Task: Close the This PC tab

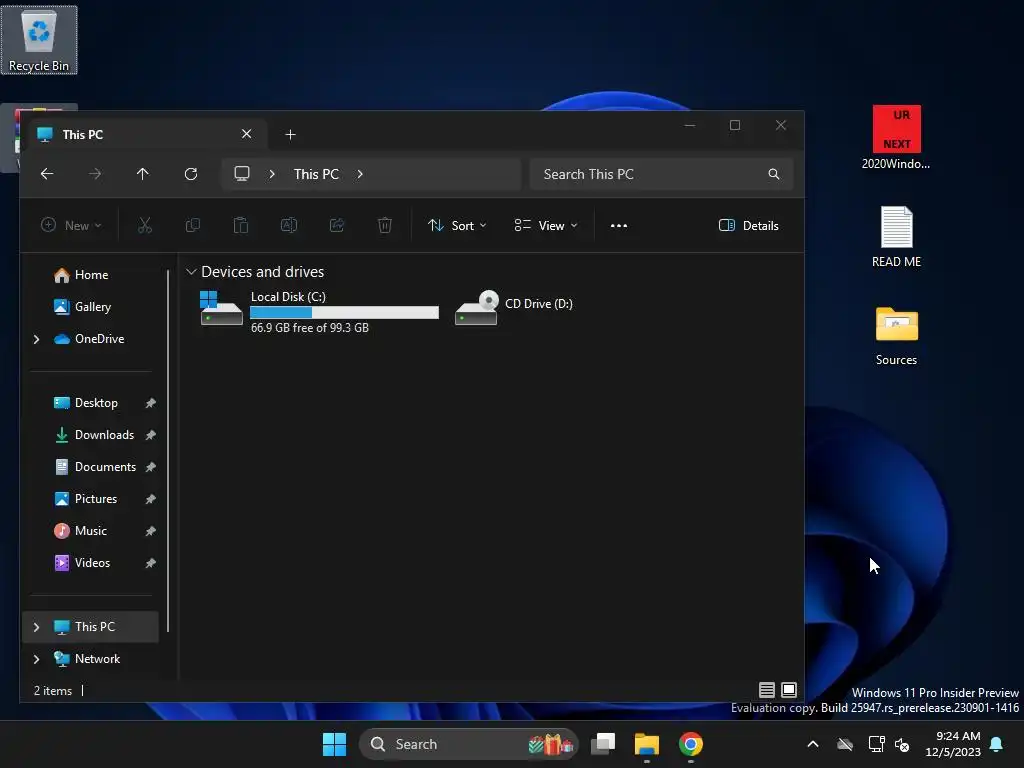Action: click(x=246, y=134)
